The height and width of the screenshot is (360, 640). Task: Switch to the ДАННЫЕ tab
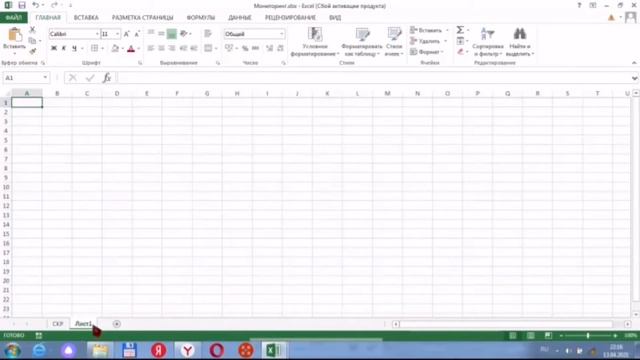pos(240,18)
